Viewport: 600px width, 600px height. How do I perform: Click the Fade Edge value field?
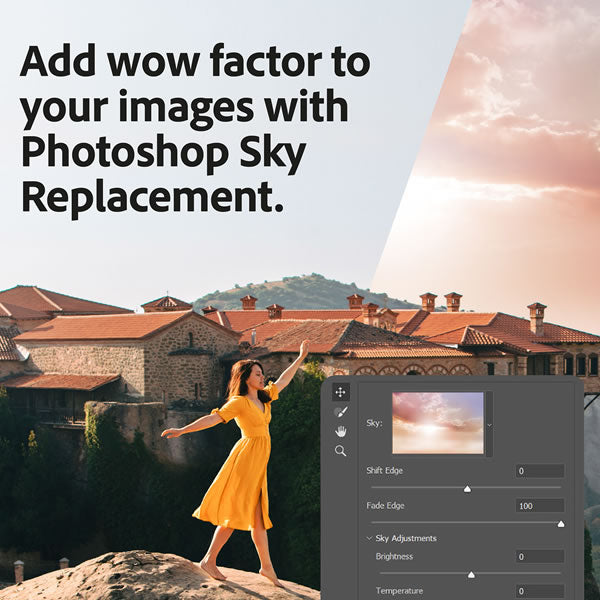coord(540,505)
